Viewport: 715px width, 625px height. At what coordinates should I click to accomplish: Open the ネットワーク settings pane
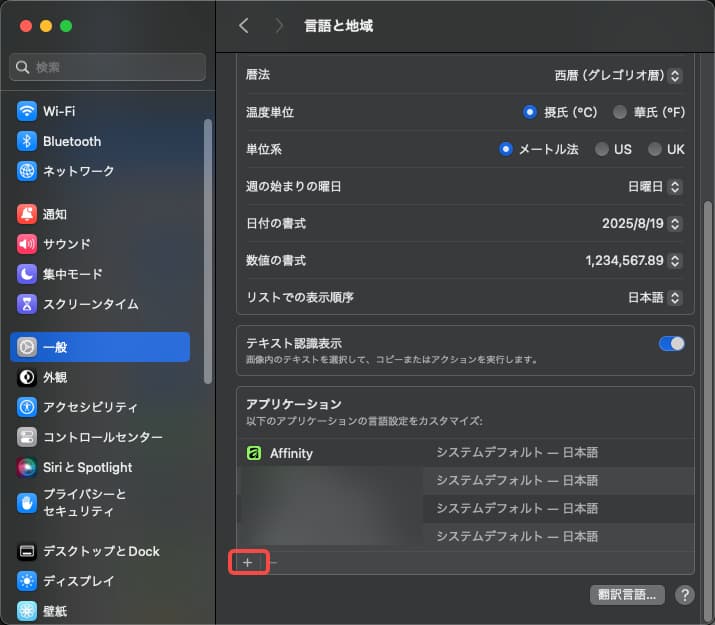click(100, 171)
